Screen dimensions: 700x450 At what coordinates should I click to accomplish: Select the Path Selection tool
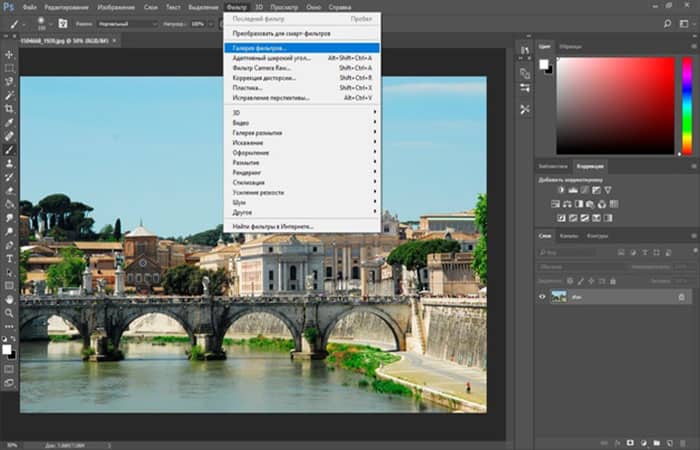(x=9, y=272)
